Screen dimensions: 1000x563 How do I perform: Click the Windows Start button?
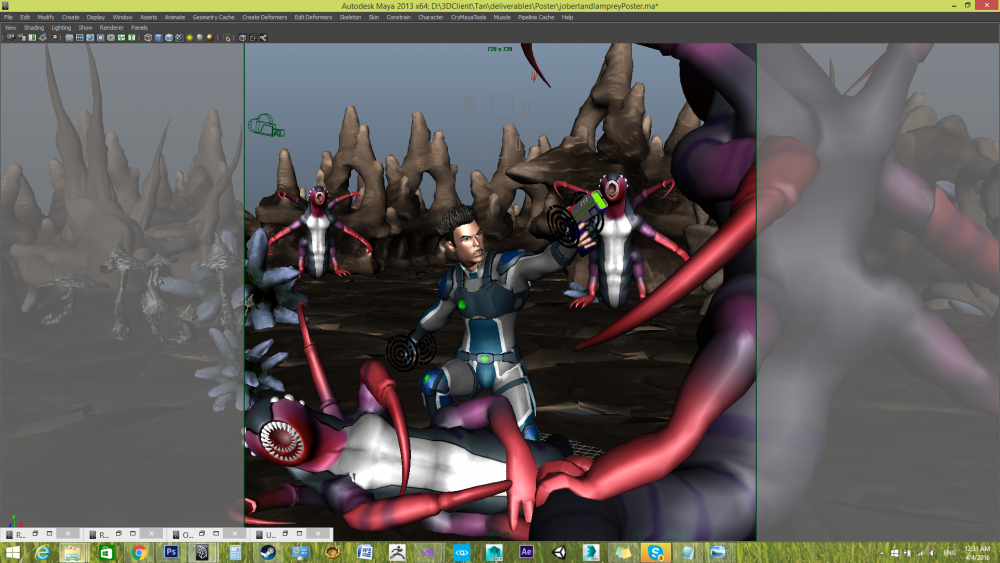click(x=14, y=552)
